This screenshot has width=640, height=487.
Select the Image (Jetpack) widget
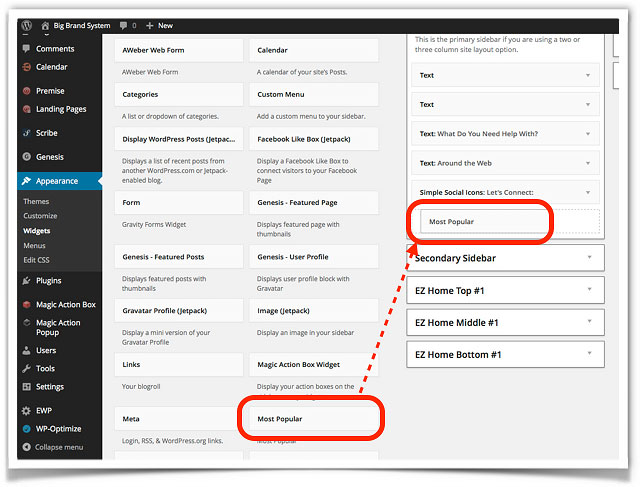point(313,311)
